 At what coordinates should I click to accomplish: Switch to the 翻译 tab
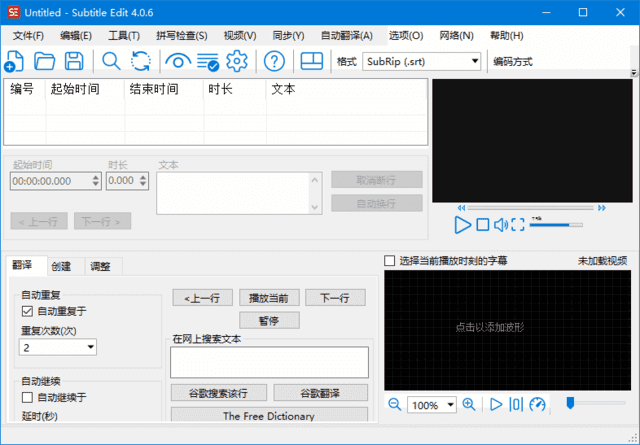(x=27, y=265)
